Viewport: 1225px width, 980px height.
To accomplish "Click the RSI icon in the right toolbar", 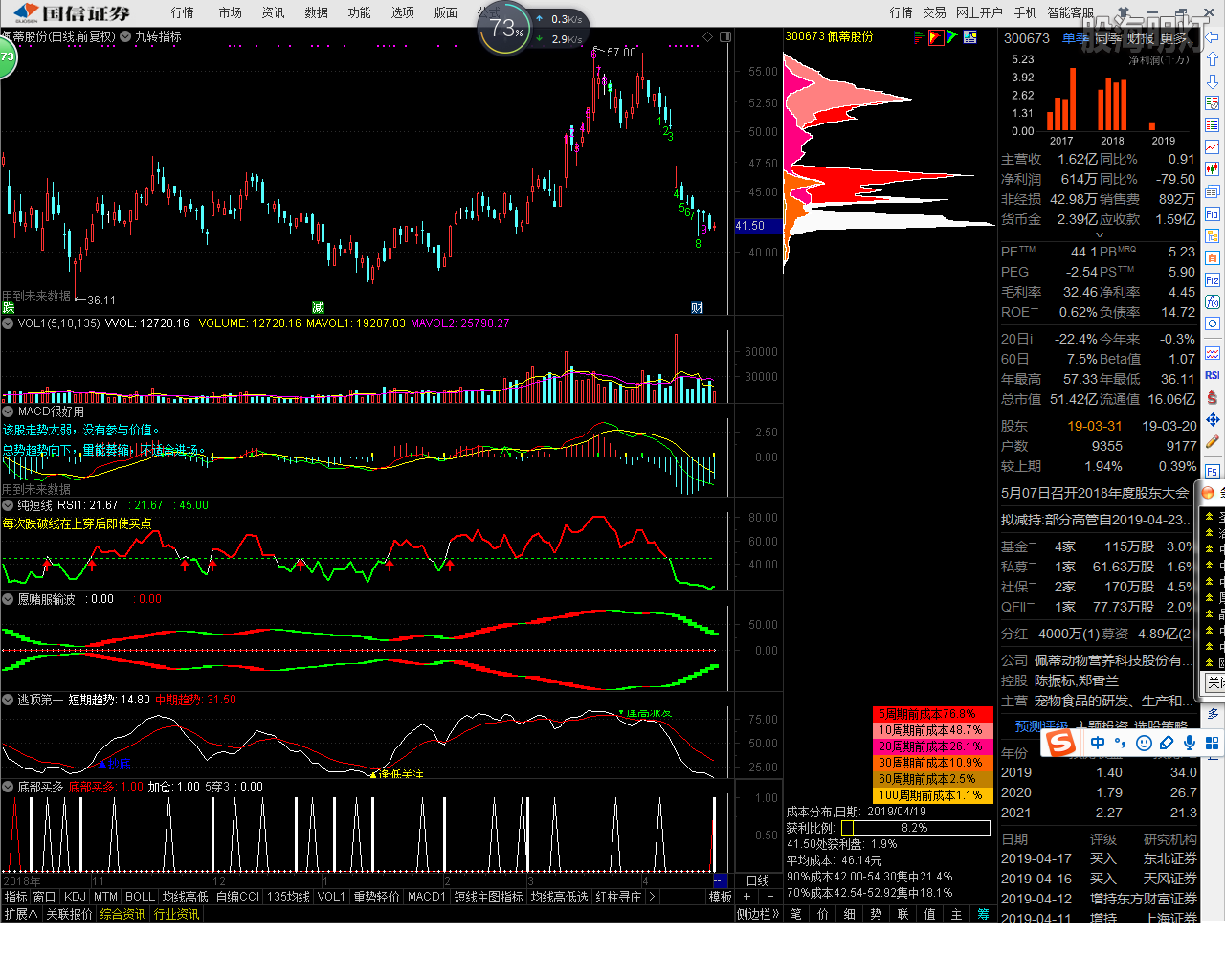I will tap(1213, 375).
